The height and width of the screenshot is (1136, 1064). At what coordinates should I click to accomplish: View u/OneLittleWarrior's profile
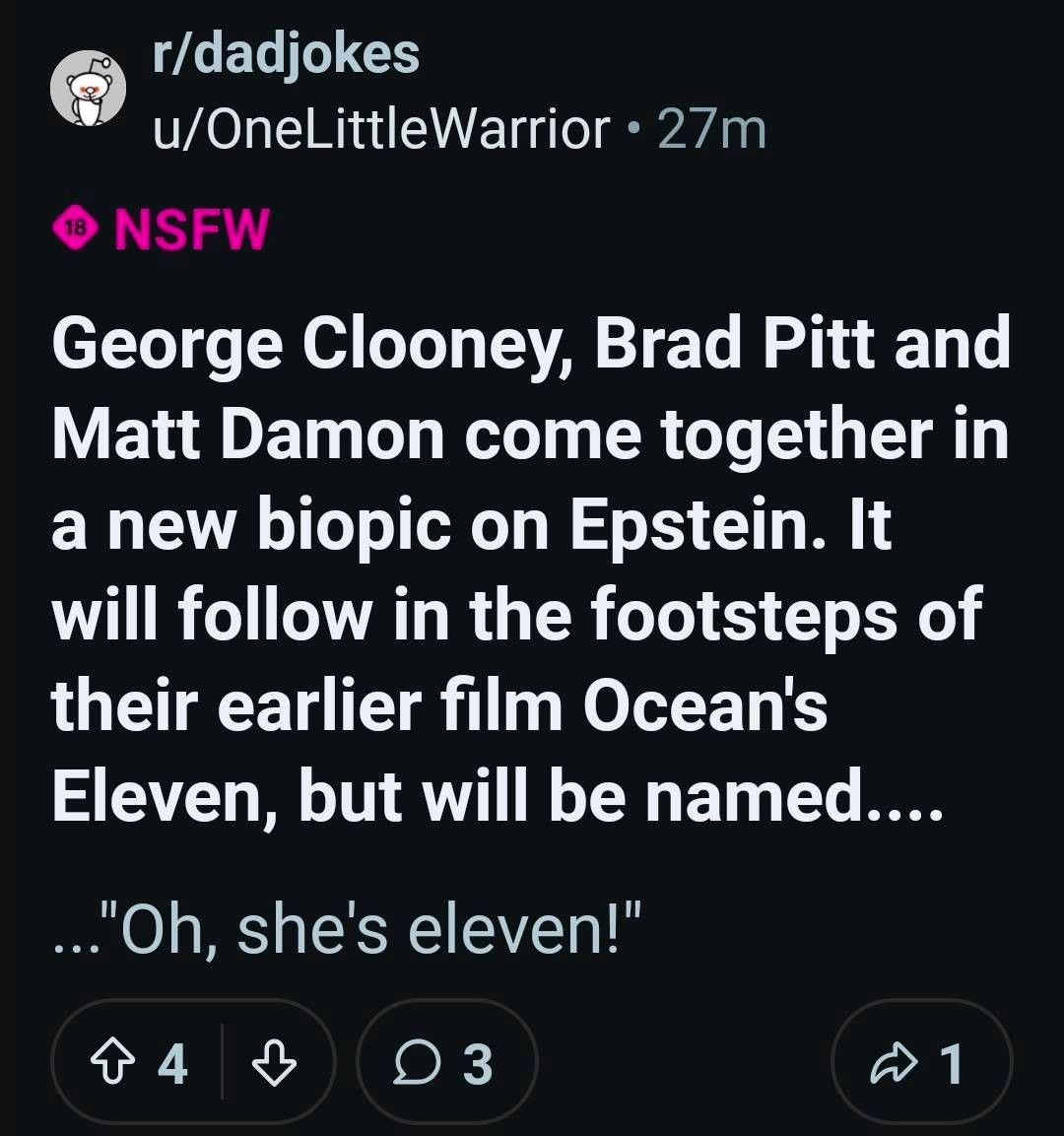(381, 130)
